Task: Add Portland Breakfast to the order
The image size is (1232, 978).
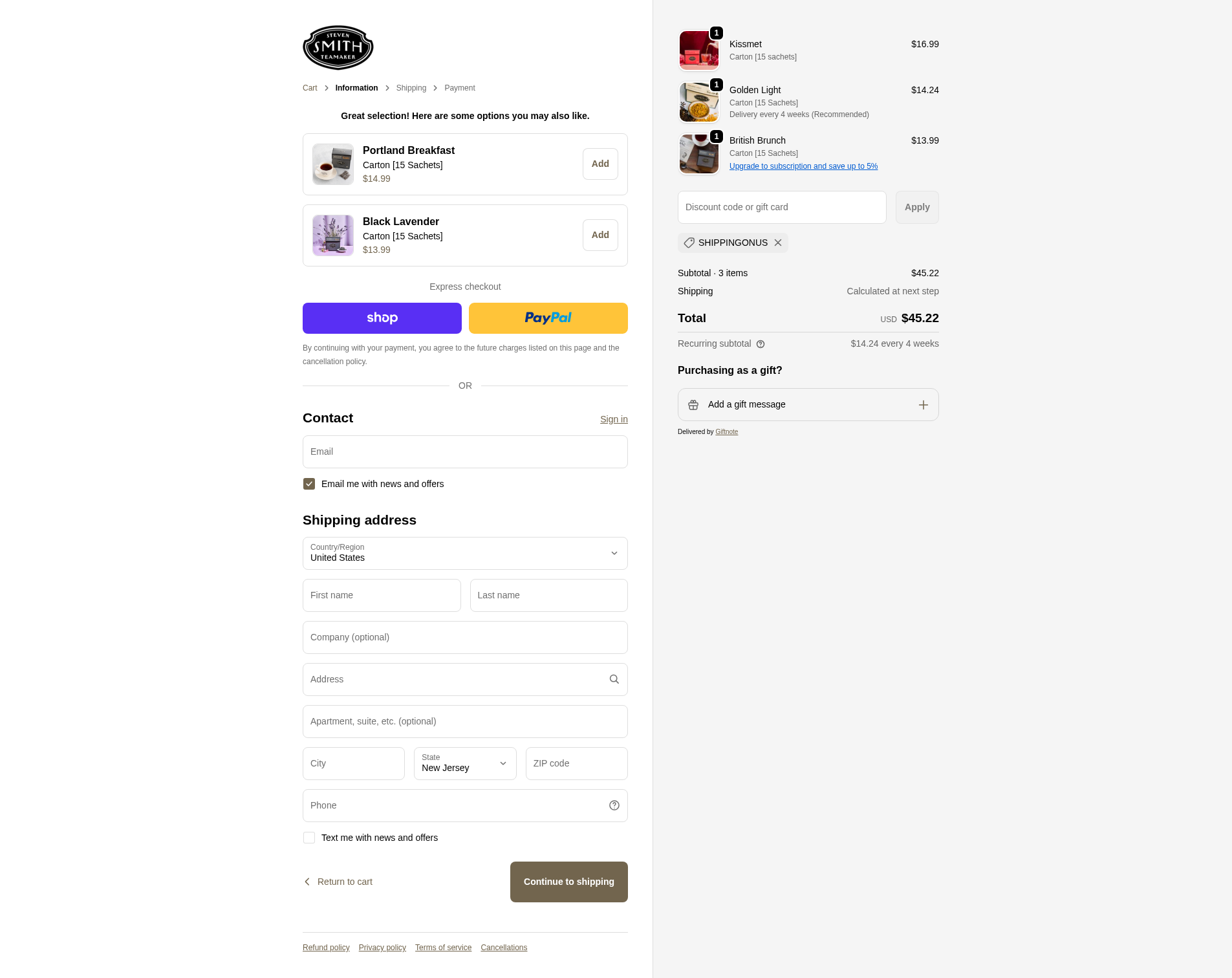Action: [600, 164]
